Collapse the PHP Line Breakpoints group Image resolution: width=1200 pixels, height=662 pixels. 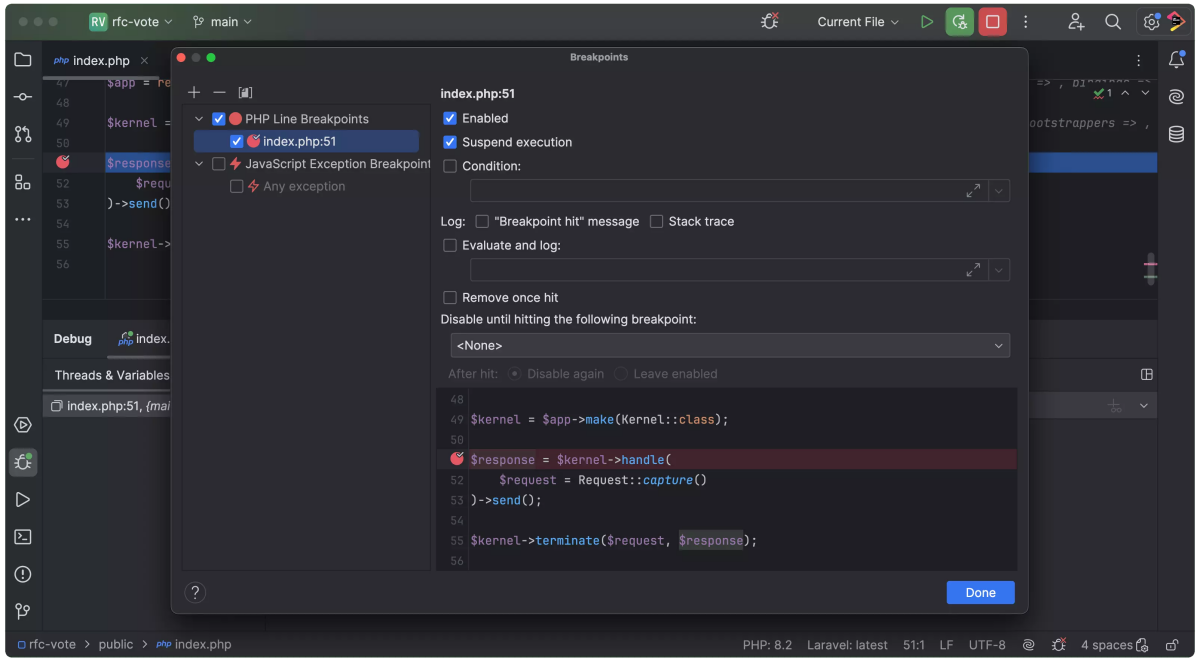click(x=199, y=119)
